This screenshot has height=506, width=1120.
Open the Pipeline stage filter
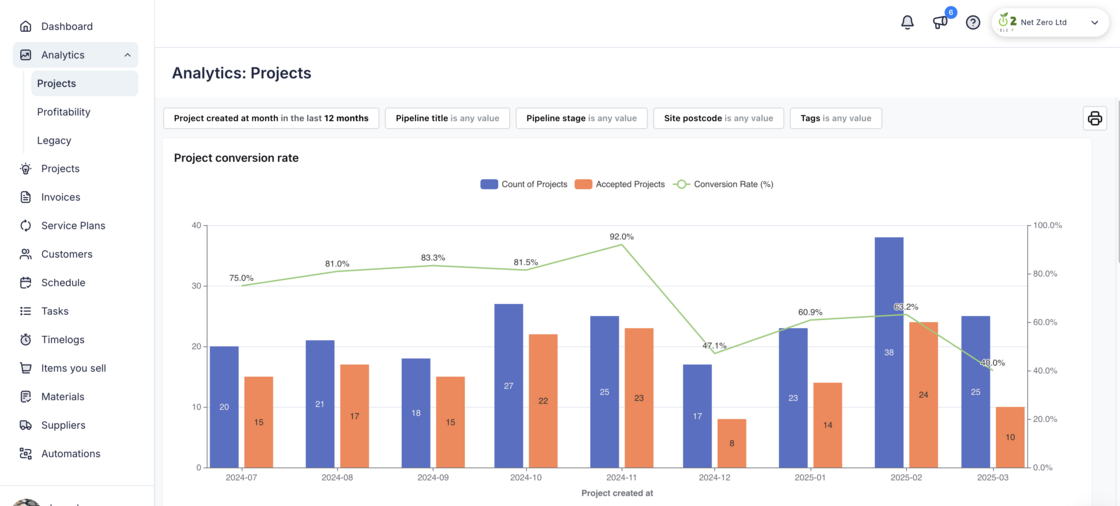coord(581,118)
